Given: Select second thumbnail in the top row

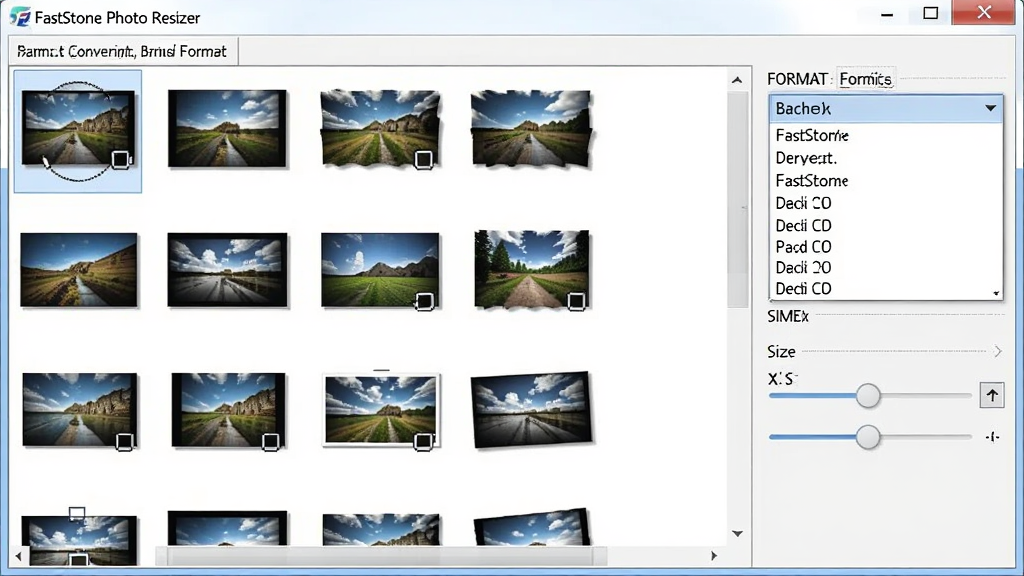Looking at the screenshot, I should point(227,129).
